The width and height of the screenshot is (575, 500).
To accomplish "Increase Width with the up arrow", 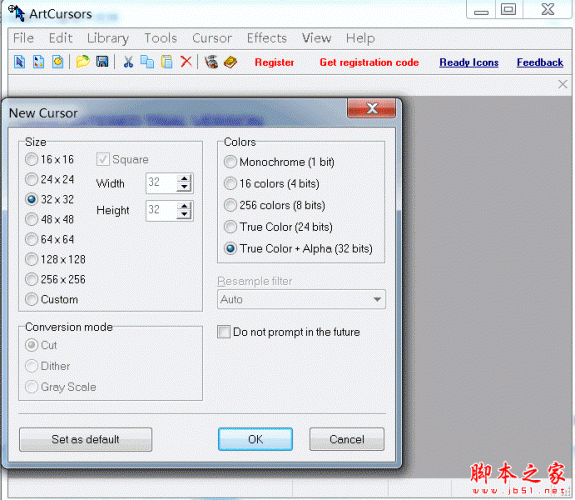I will click(x=184, y=179).
